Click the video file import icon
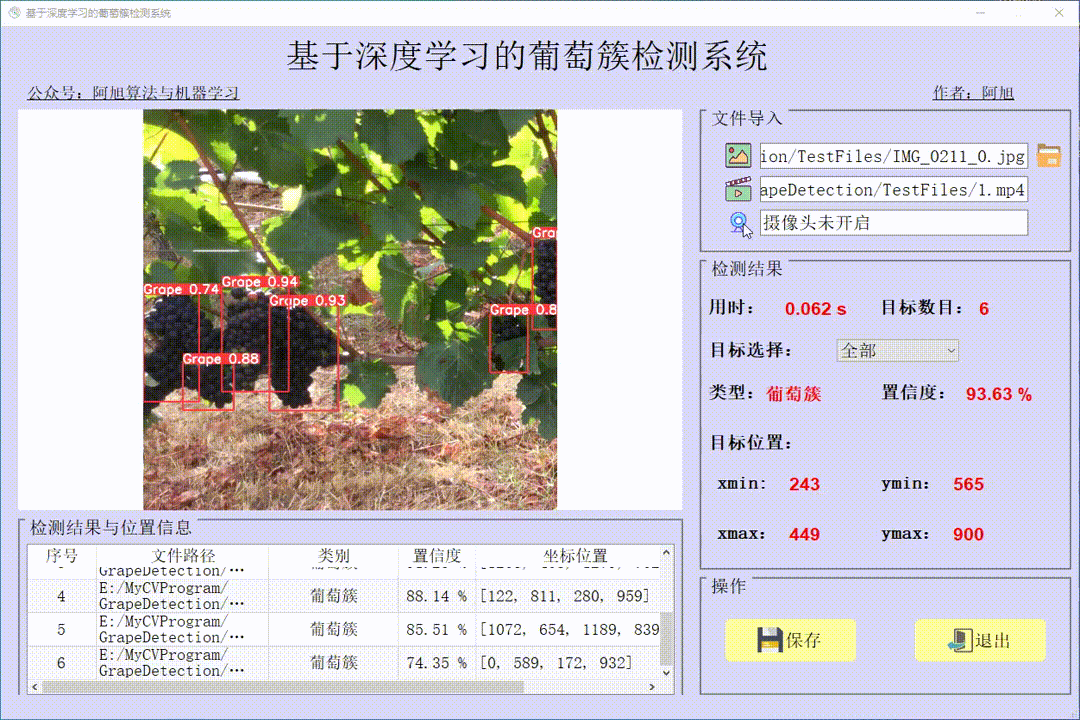 click(738, 189)
